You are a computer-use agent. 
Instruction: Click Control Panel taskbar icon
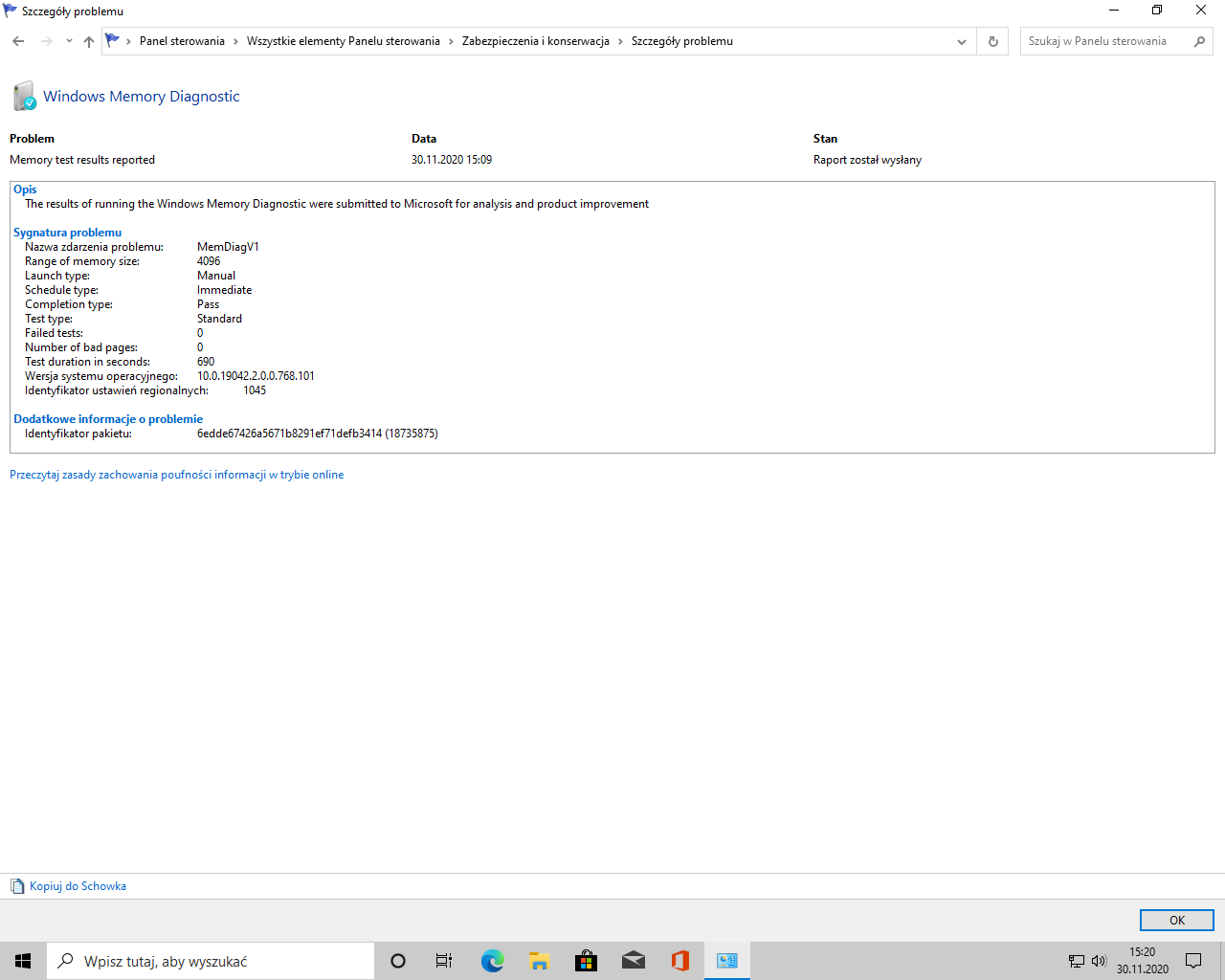tap(727, 961)
